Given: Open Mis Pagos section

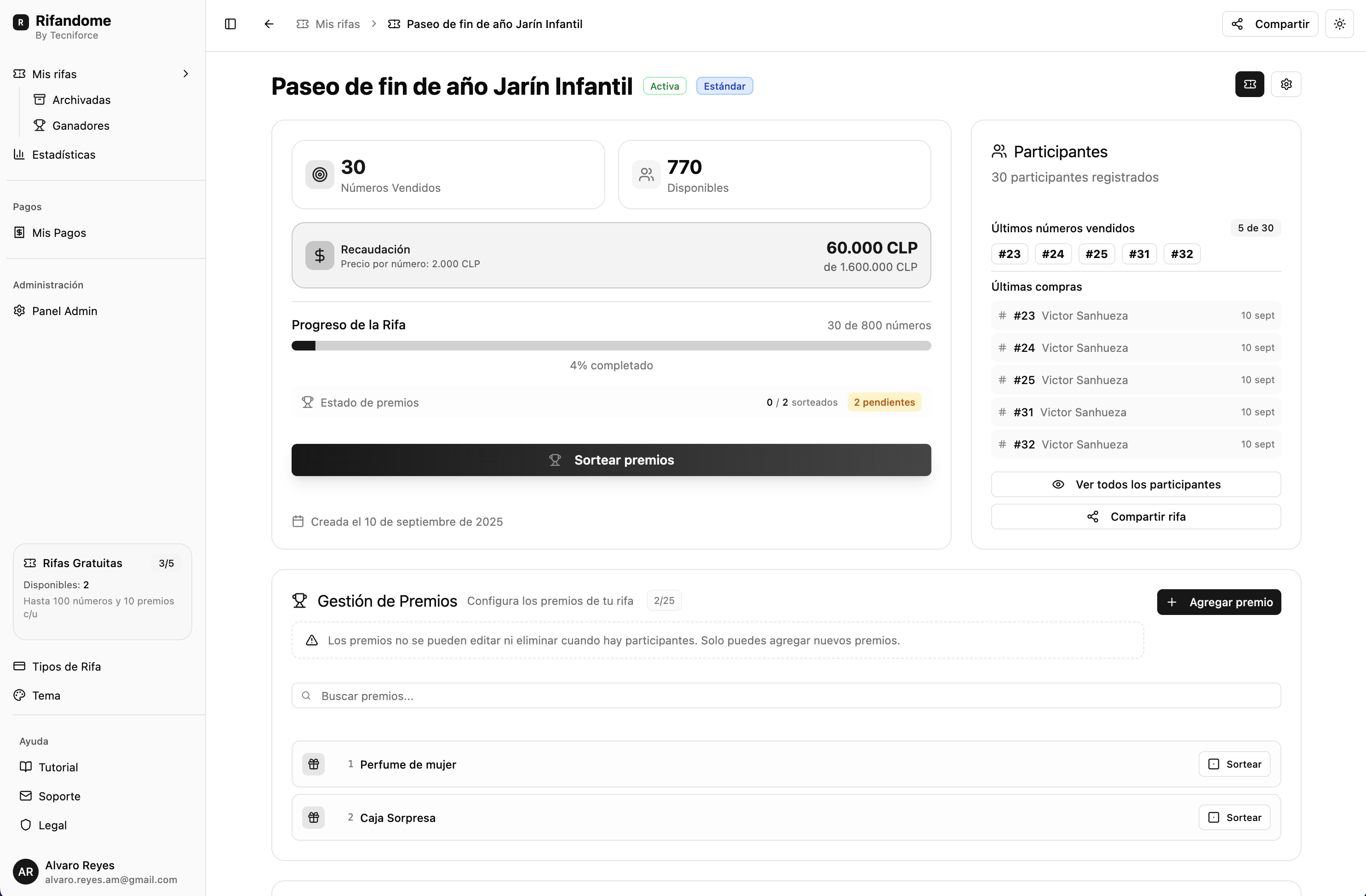Looking at the screenshot, I should coord(58,232).
